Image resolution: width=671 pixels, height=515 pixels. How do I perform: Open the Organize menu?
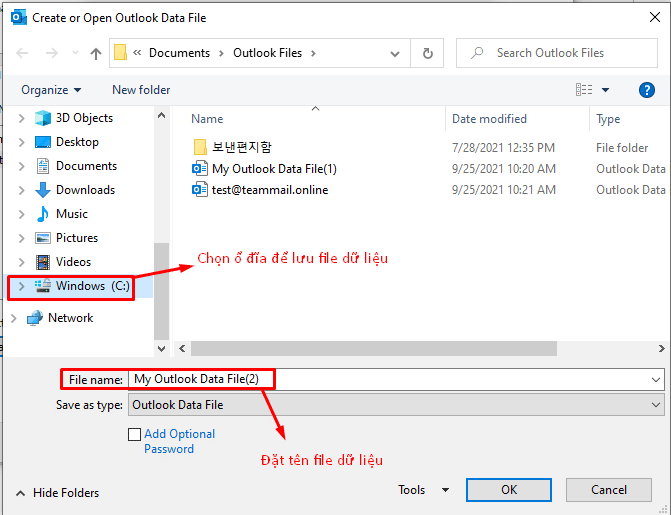51,90
